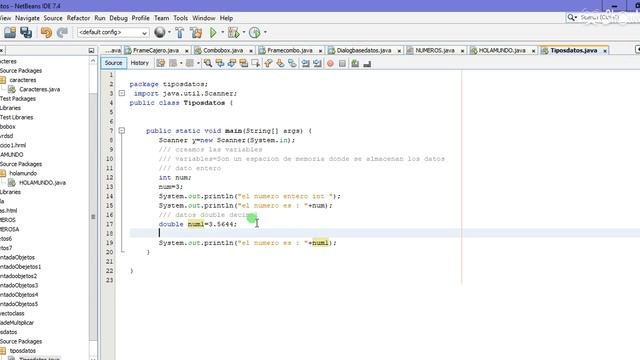Viewport: 640px width, 360px height.
Task: Close the Tiposdatos.java tab
Action: point(605,51)
